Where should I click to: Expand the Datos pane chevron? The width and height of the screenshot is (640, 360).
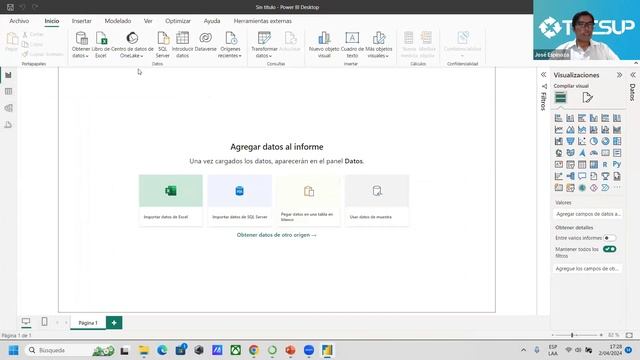[633, 75]
